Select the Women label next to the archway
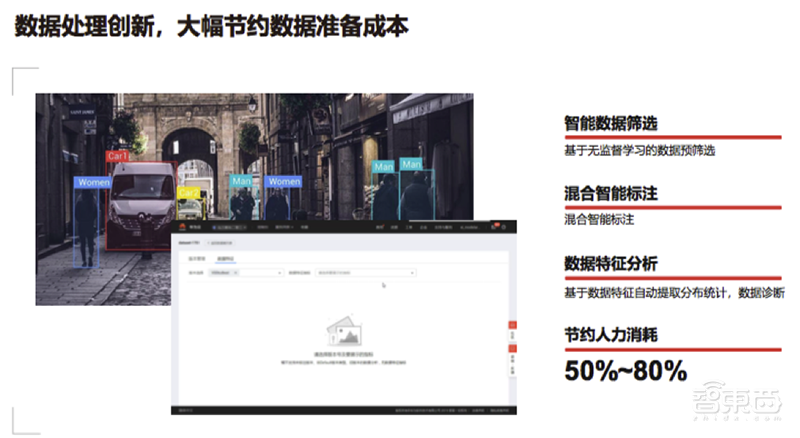The height and width of the screenshot is (438, 800). pyautogui.click(x=284, y=181)
